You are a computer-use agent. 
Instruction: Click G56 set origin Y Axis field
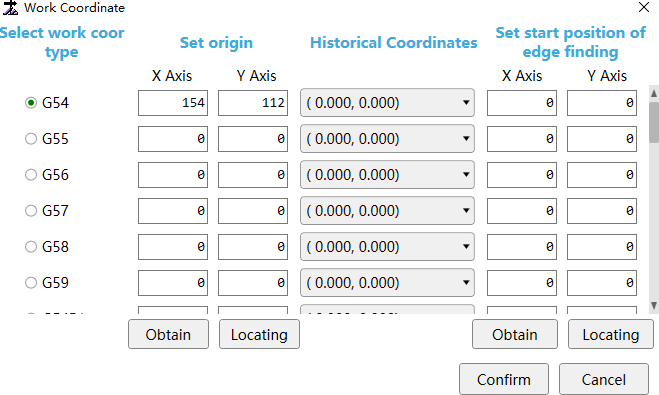pyautogui.click(x=253, y=175)
